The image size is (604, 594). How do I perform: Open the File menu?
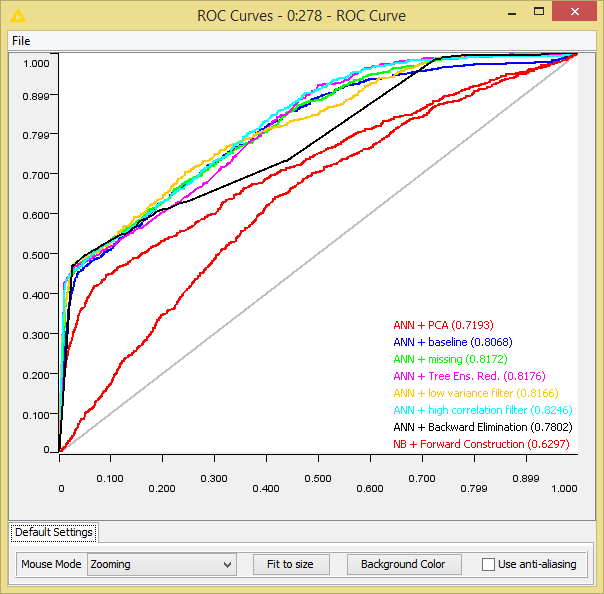pos(21,41)
